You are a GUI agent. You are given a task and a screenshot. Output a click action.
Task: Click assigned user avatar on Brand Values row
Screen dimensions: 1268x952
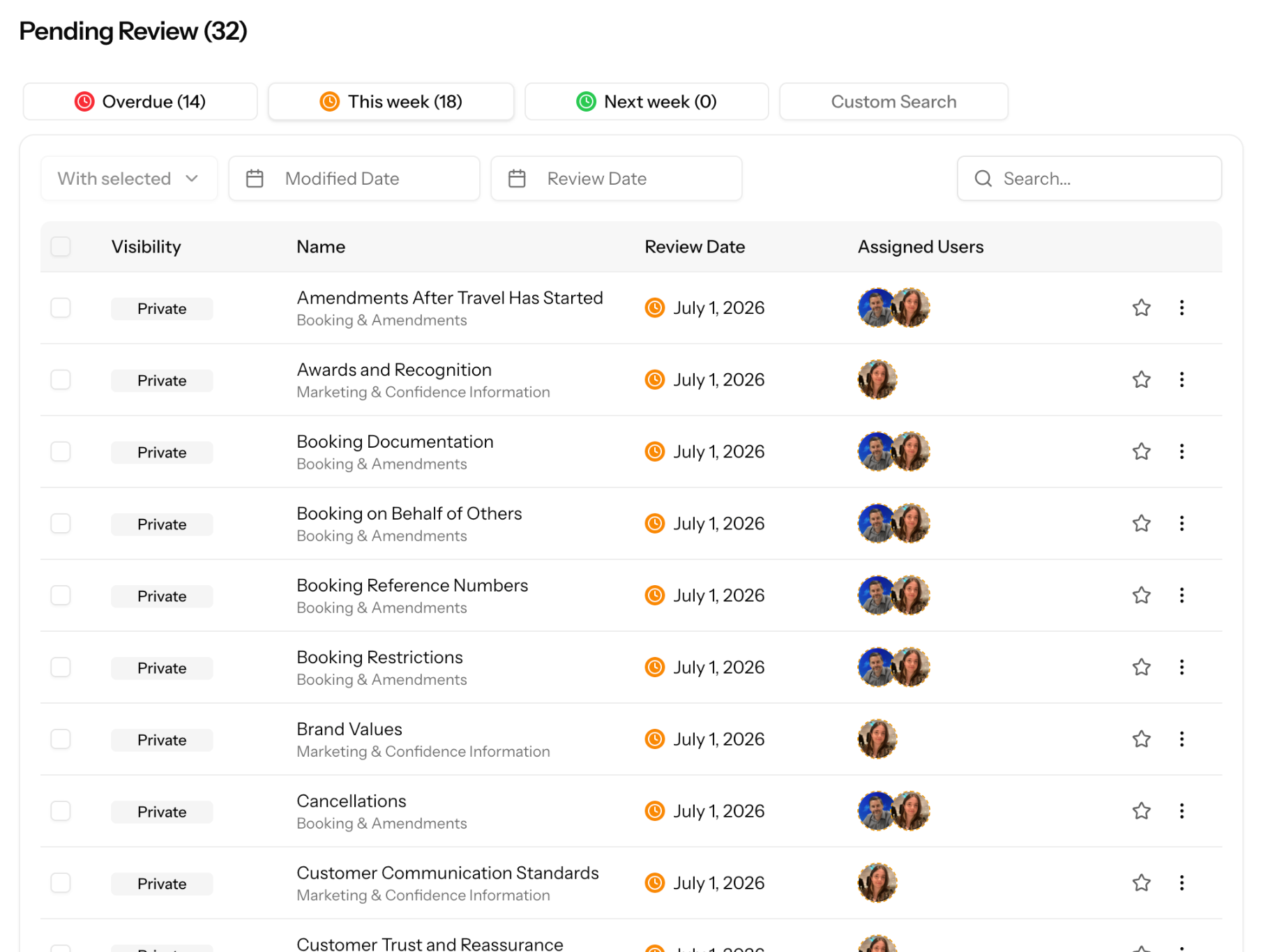pyautogui.click(x=877, y=739)
